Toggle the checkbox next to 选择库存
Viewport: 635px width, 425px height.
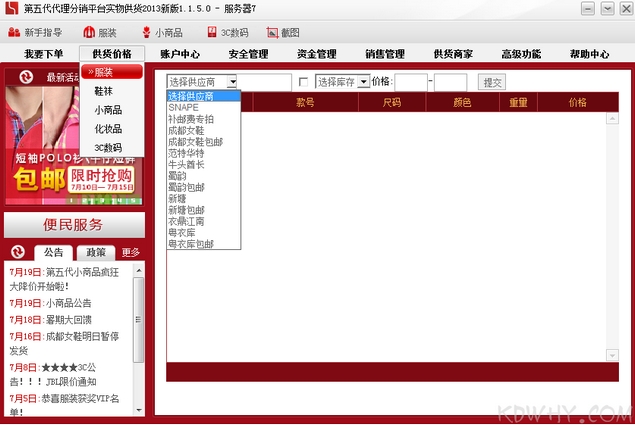304,82
